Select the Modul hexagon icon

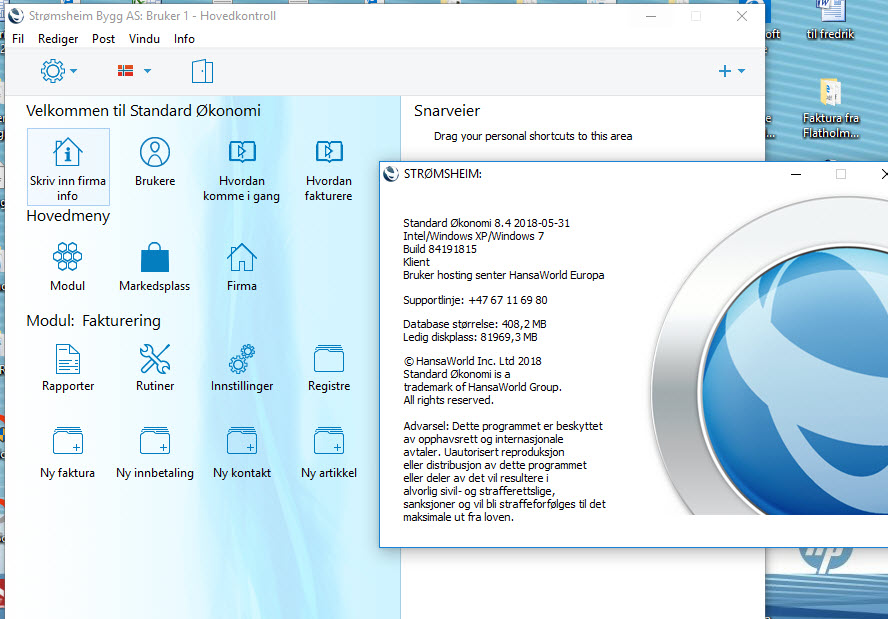67,257
